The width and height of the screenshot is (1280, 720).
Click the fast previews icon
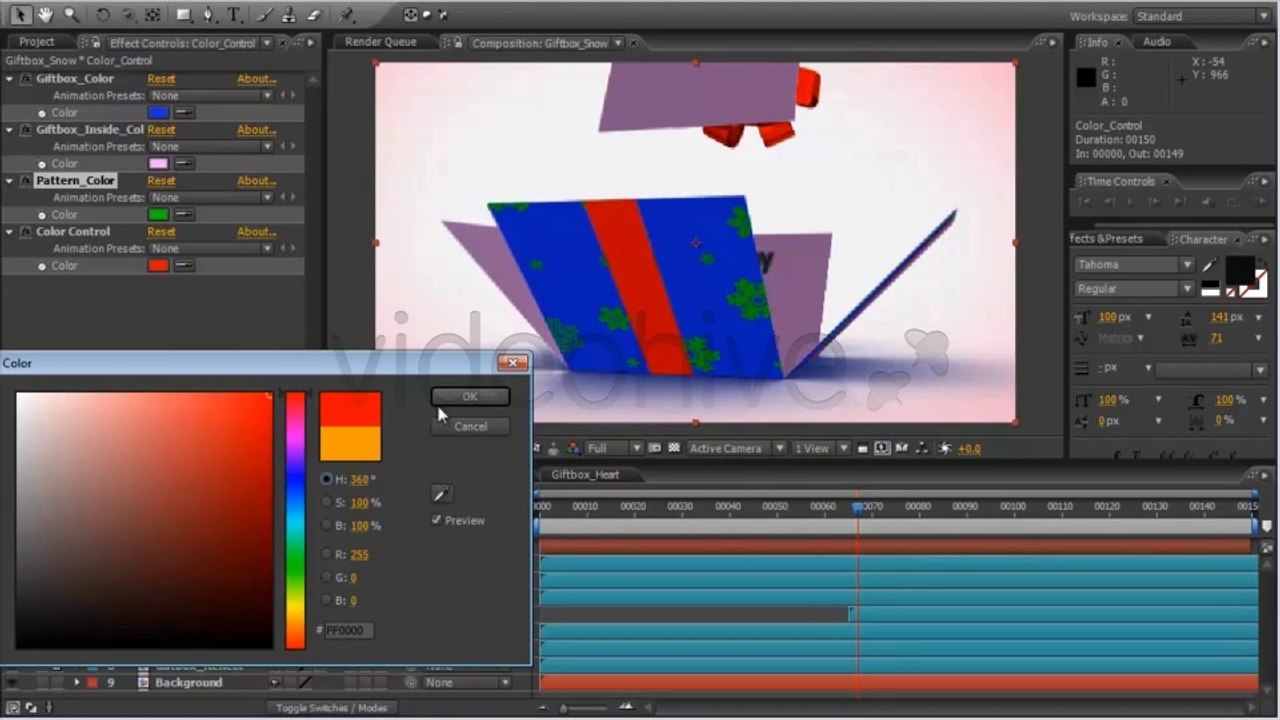pos(883,449)
